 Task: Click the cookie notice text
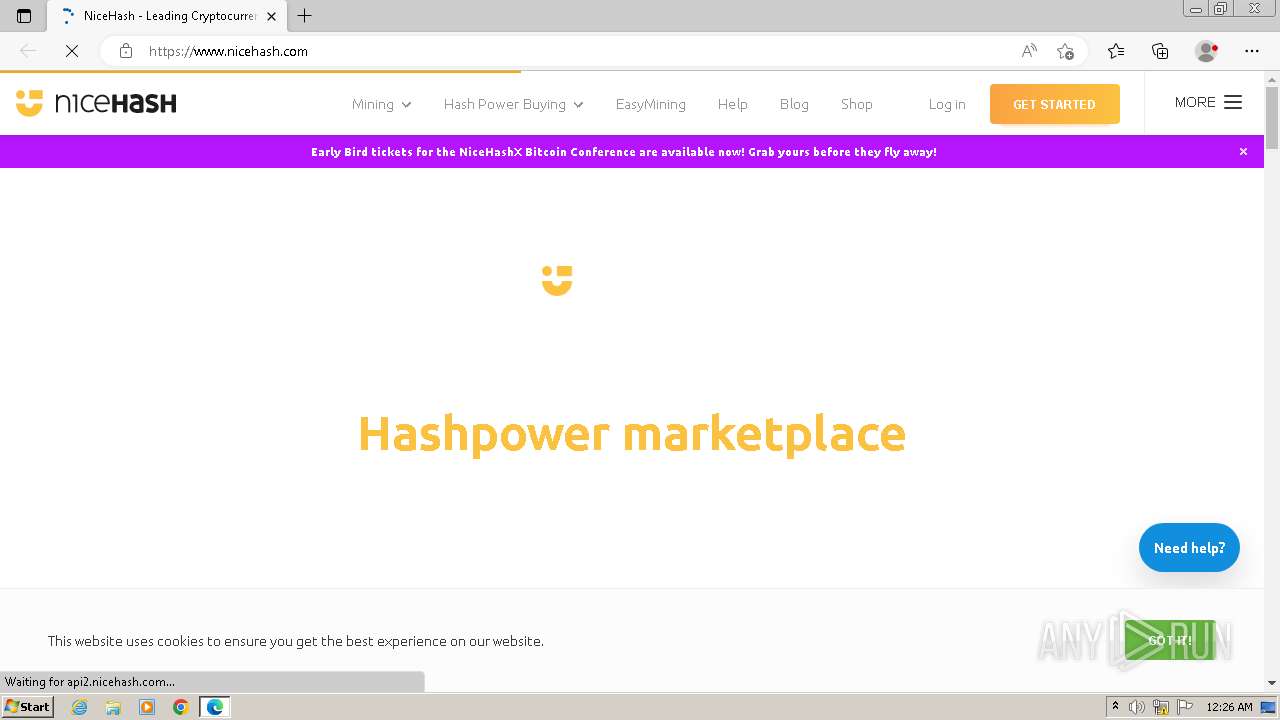click(x=296, y=641)
